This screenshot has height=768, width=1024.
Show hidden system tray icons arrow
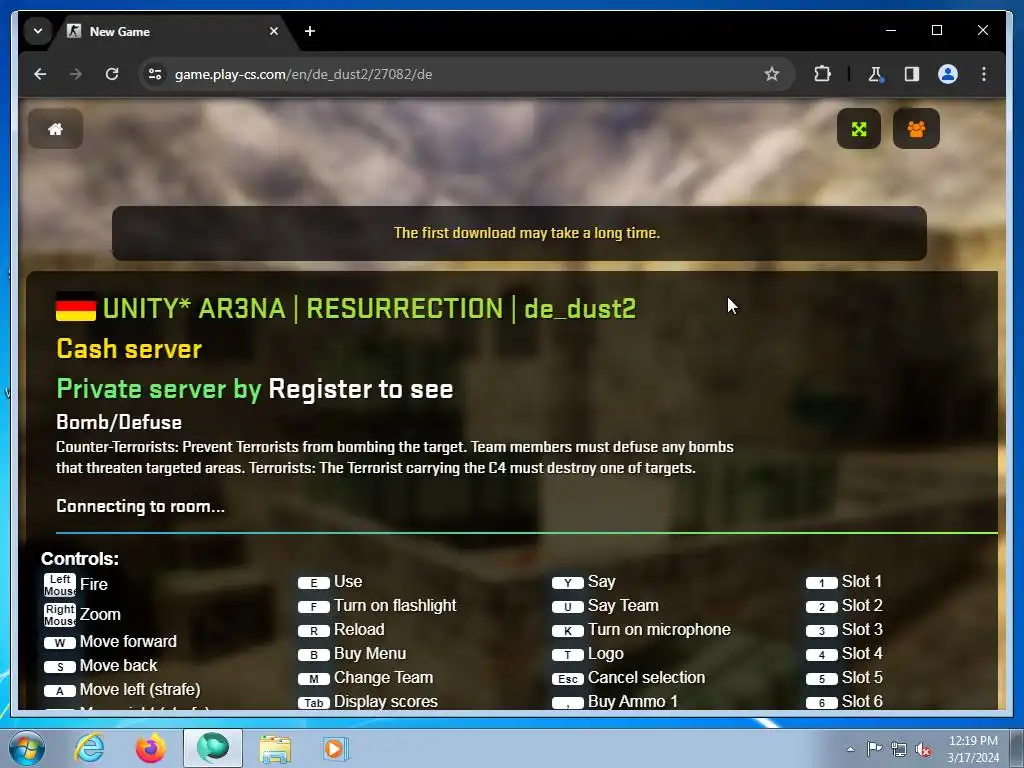pos(850,749)
